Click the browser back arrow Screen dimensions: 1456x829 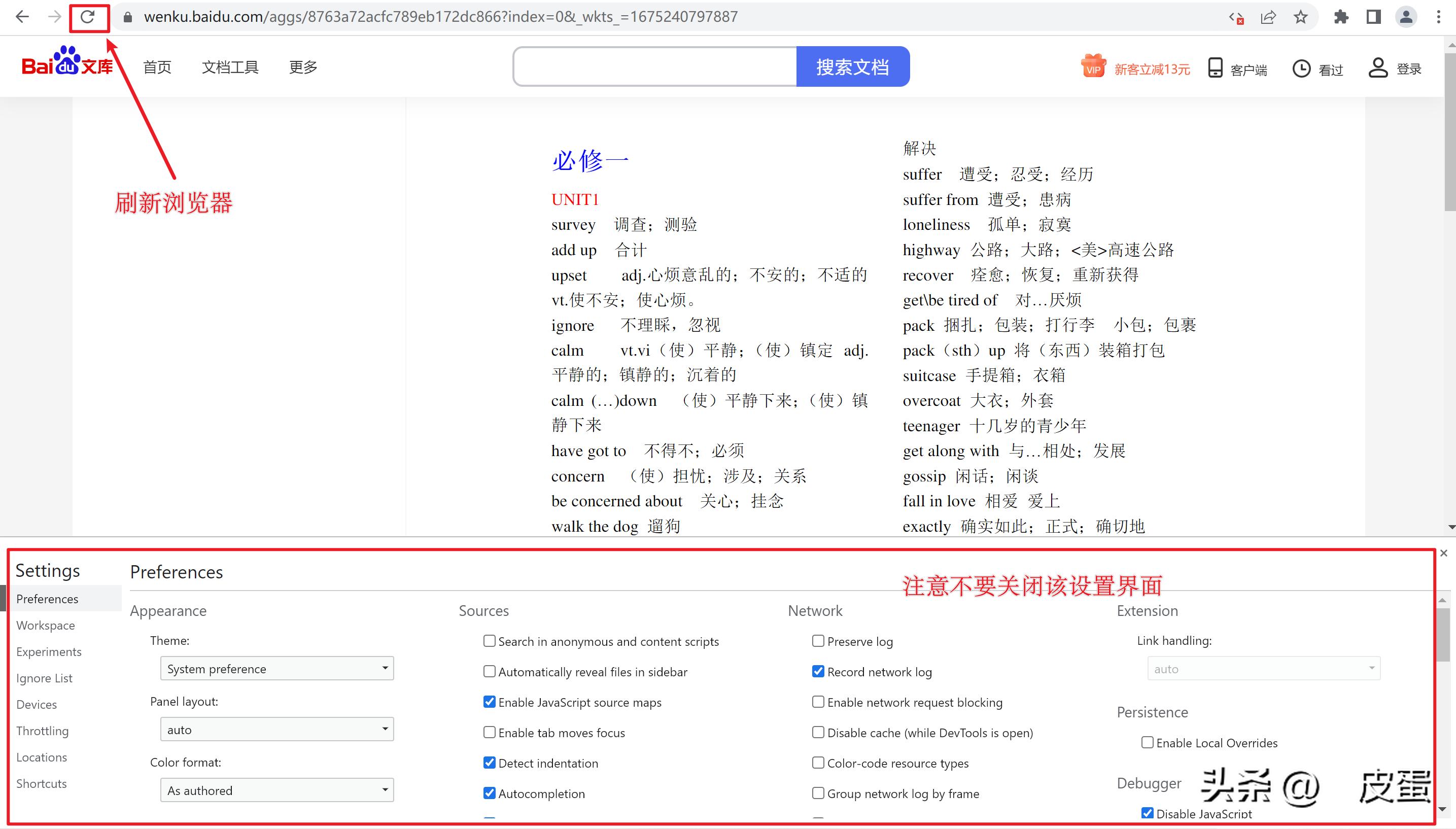tap(22, 17)
